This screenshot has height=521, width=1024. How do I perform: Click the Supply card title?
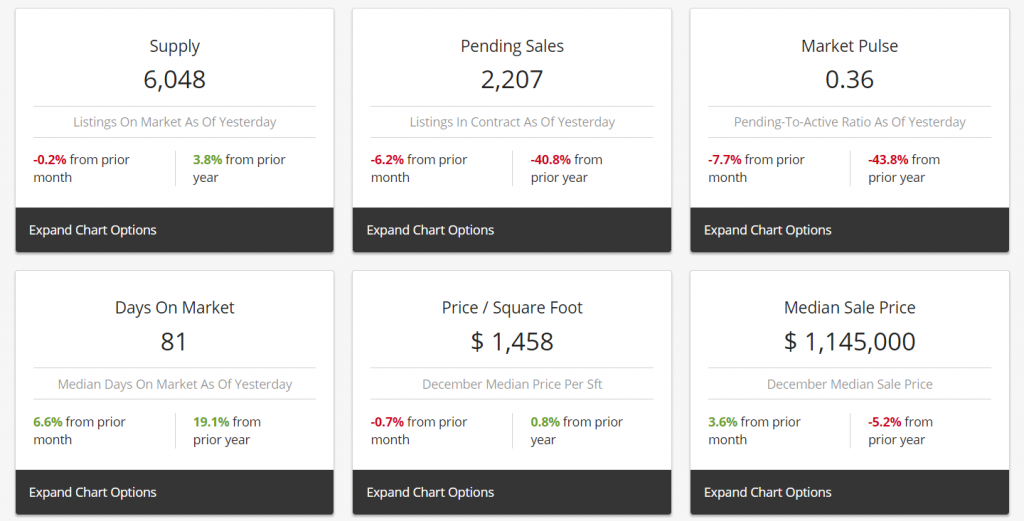click(x=175, y=46)
